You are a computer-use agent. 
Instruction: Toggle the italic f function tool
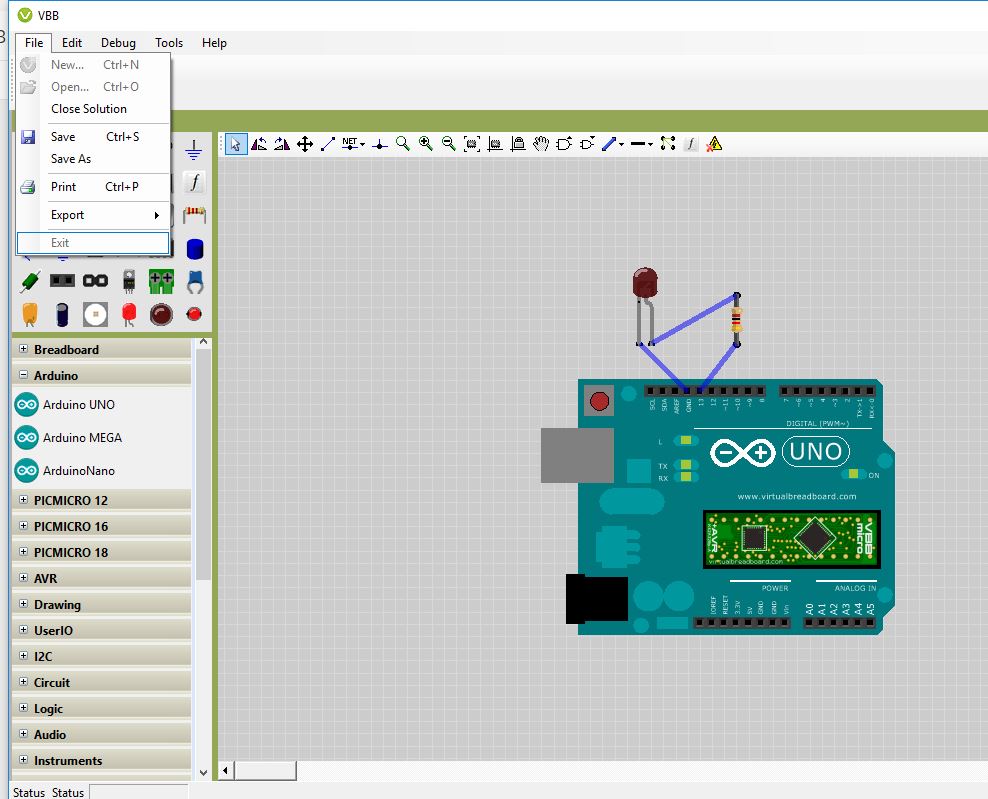pyautogui.click(x=690, y=143)
